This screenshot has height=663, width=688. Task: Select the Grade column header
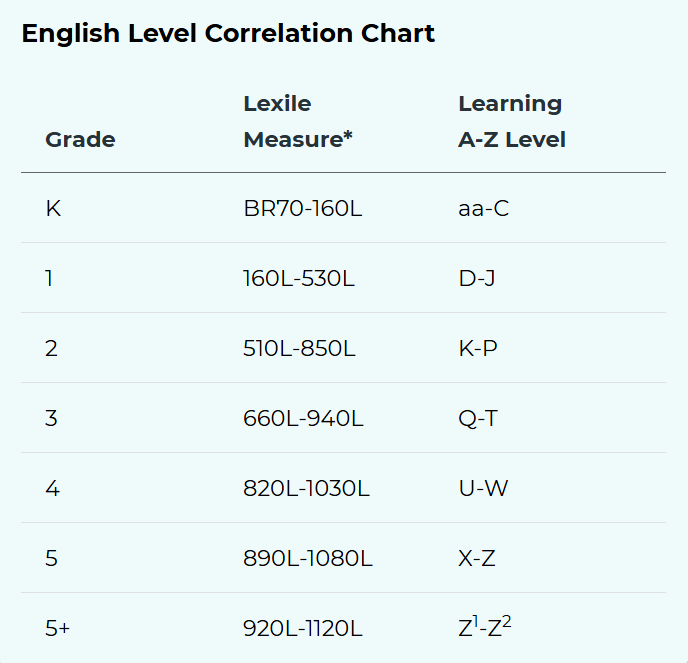coord(80,140)
